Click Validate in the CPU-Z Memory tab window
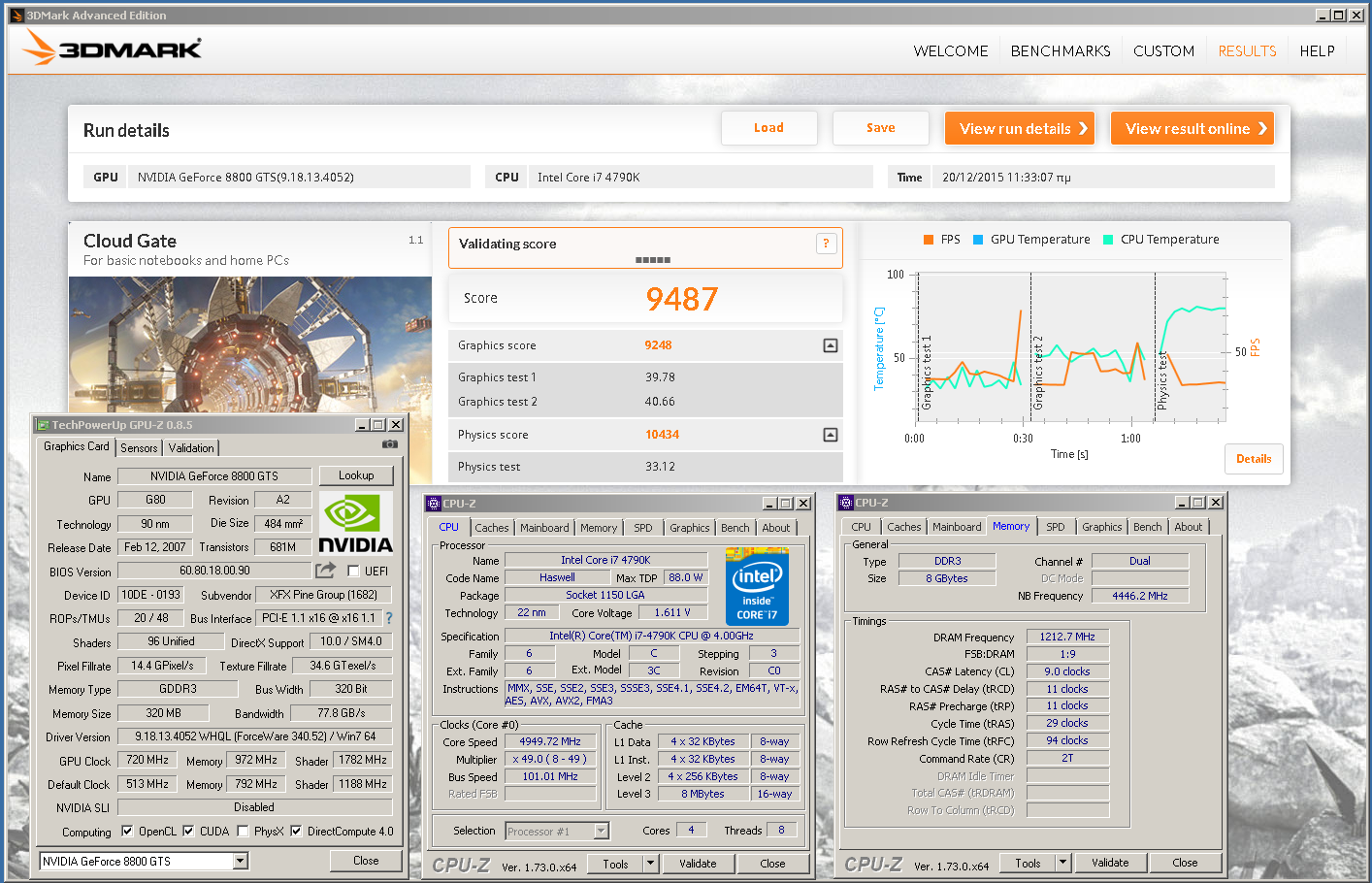 point(1110,863)
